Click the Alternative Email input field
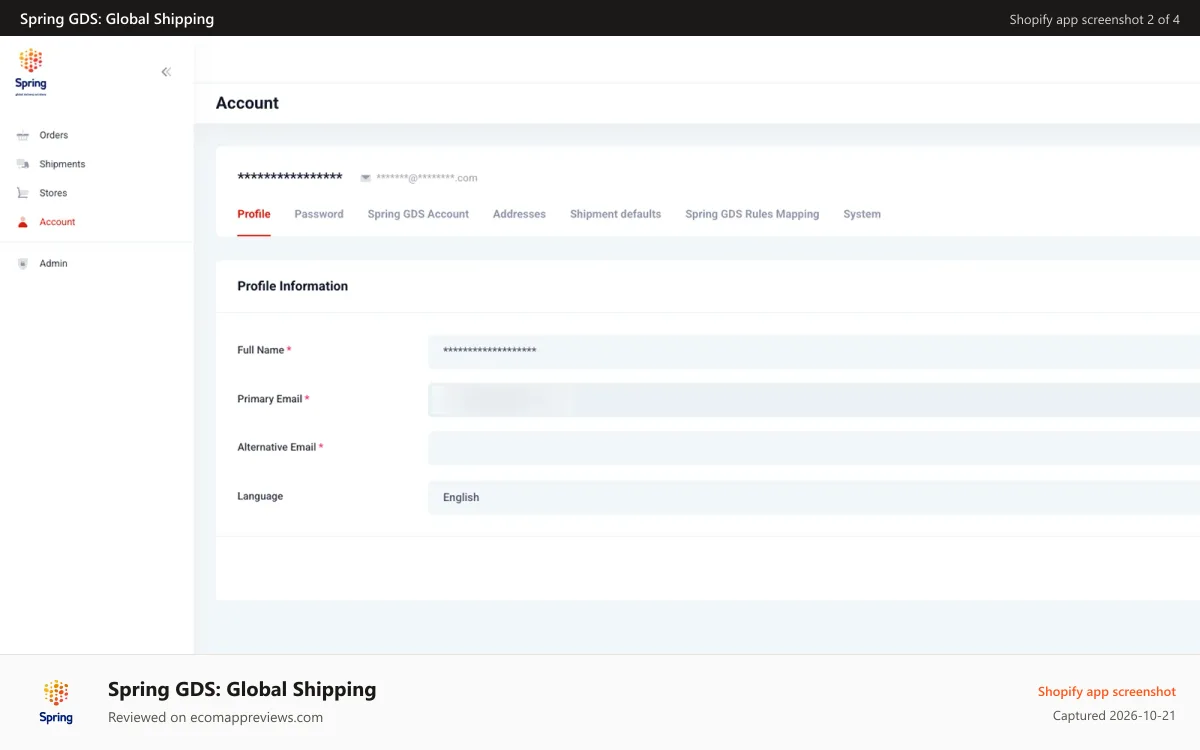The width and height of the screenshot is (1200, 750). click(814, 448)
